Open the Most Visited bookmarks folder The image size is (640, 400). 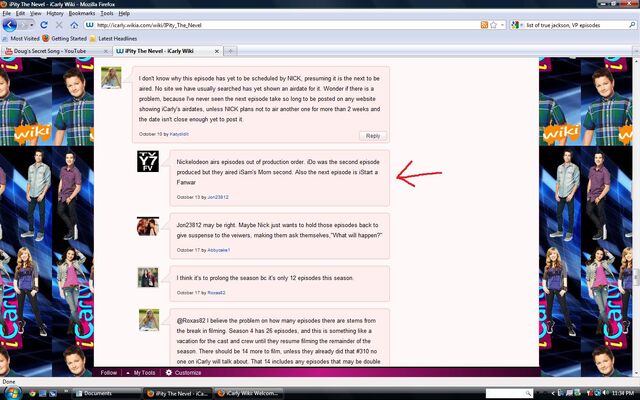tap(21, 38)
